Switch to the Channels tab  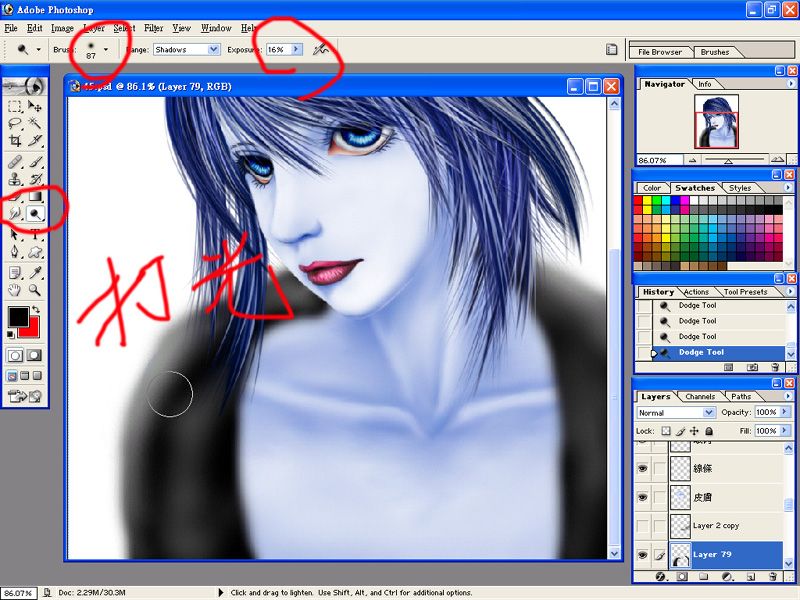click(x=699, y=396)
